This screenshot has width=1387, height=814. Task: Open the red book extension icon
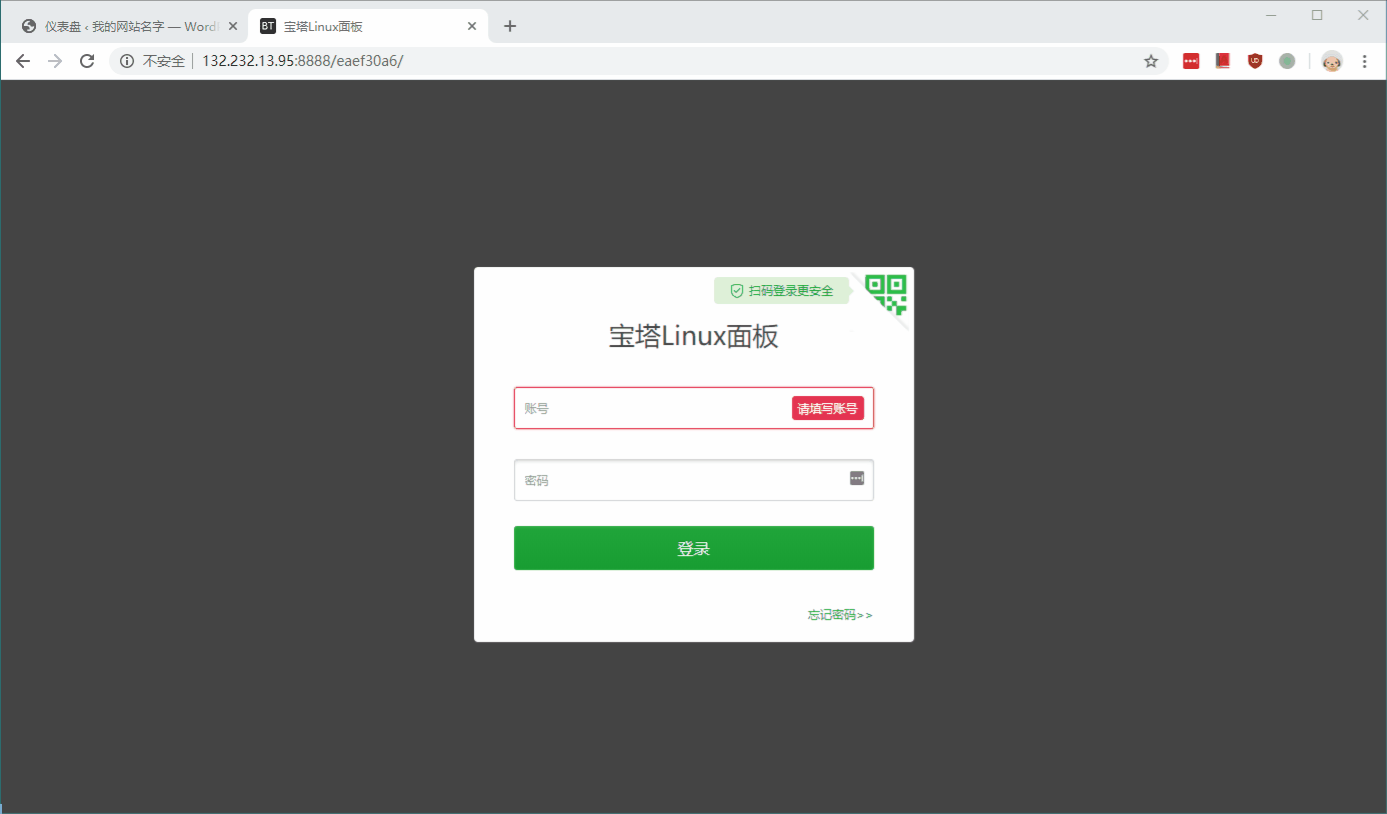click(x=1223, y=61)
